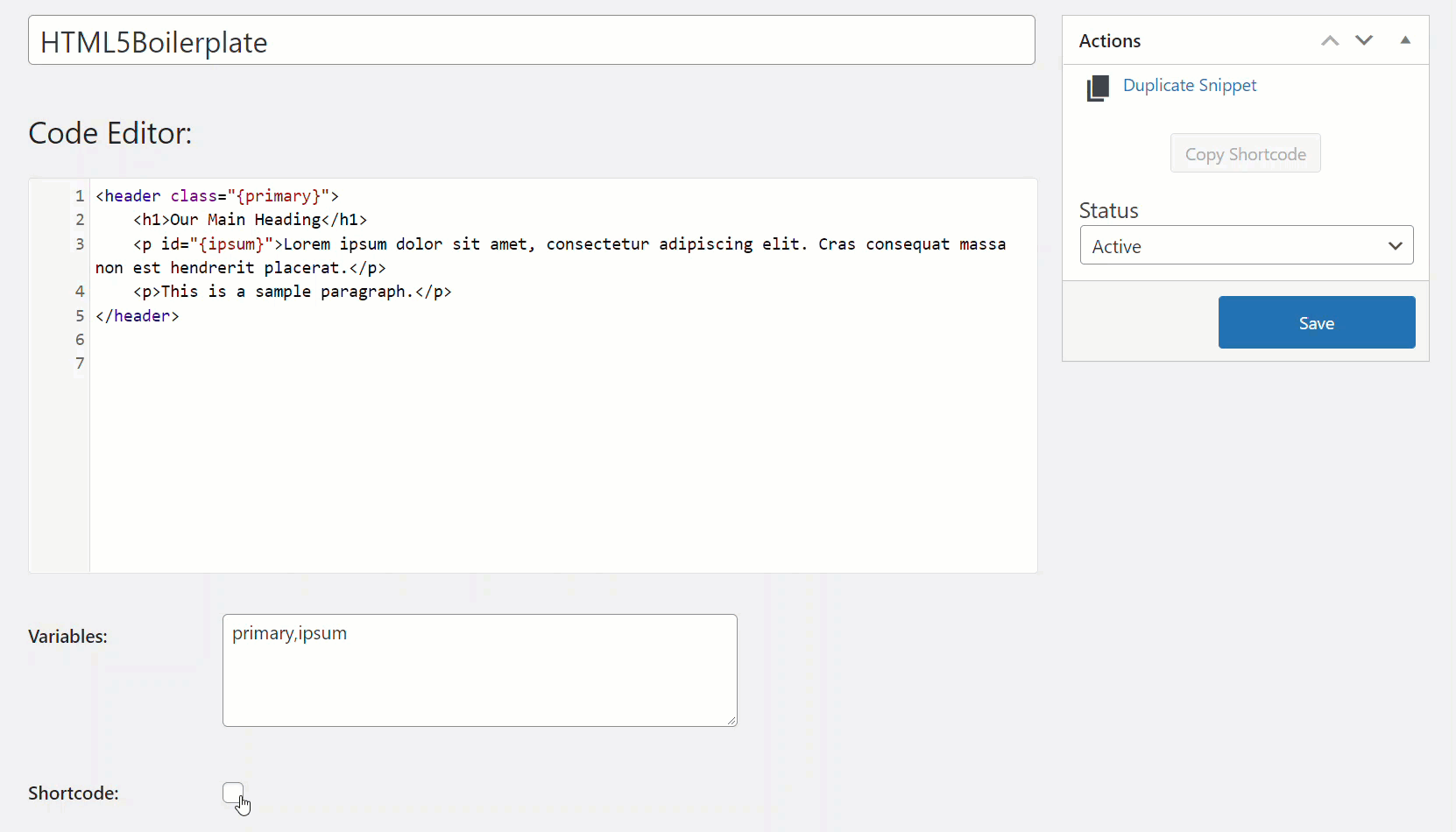Click line number 7 in editor gutter
The image size is (1456, 832).
pos(80,363)
